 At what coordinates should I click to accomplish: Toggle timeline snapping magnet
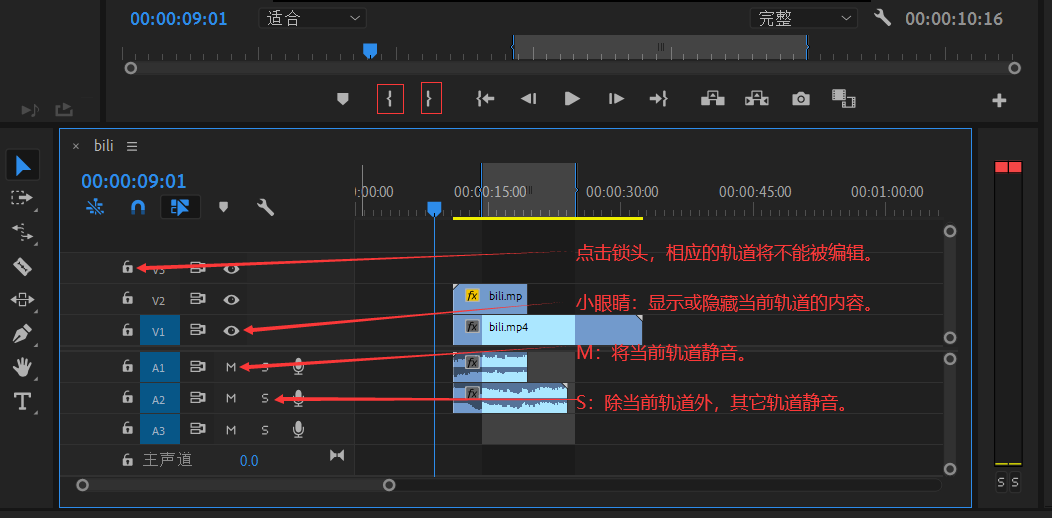pos(138,207)
